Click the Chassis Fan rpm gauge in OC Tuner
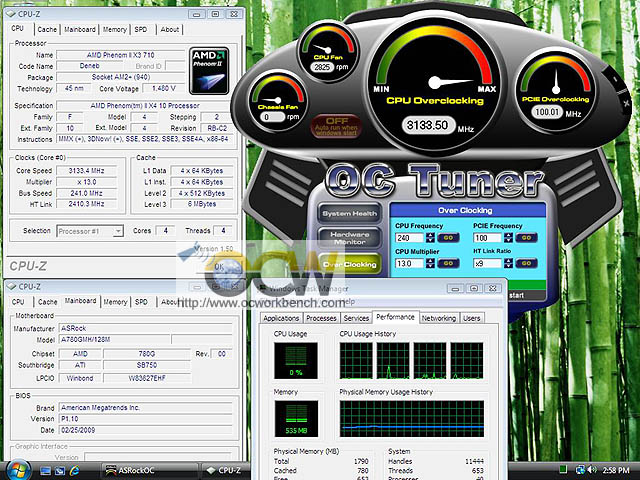 coord(278,100)
